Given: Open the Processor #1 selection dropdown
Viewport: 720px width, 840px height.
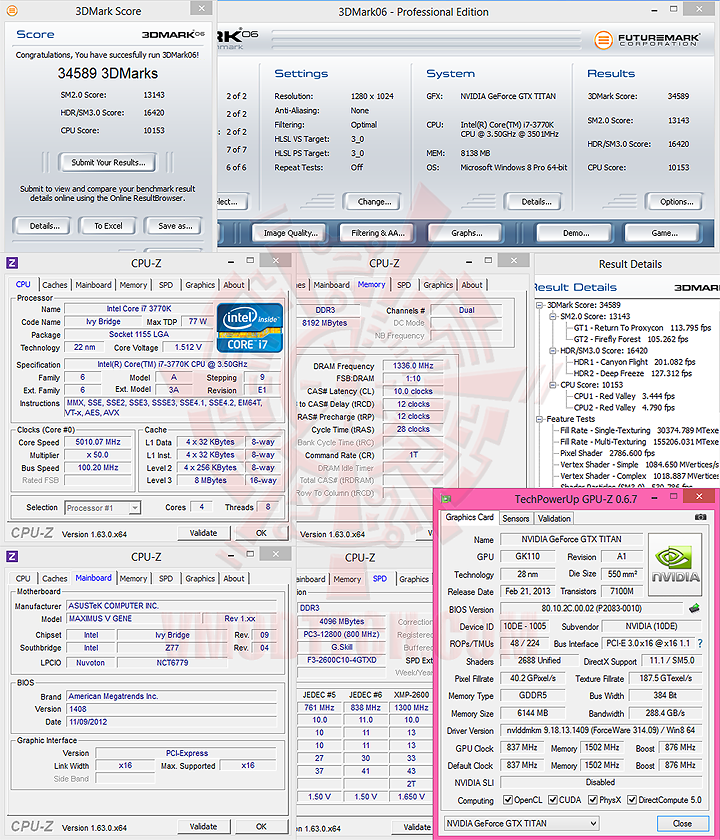Looking at the screenshot, I should [x=103, y=507].
